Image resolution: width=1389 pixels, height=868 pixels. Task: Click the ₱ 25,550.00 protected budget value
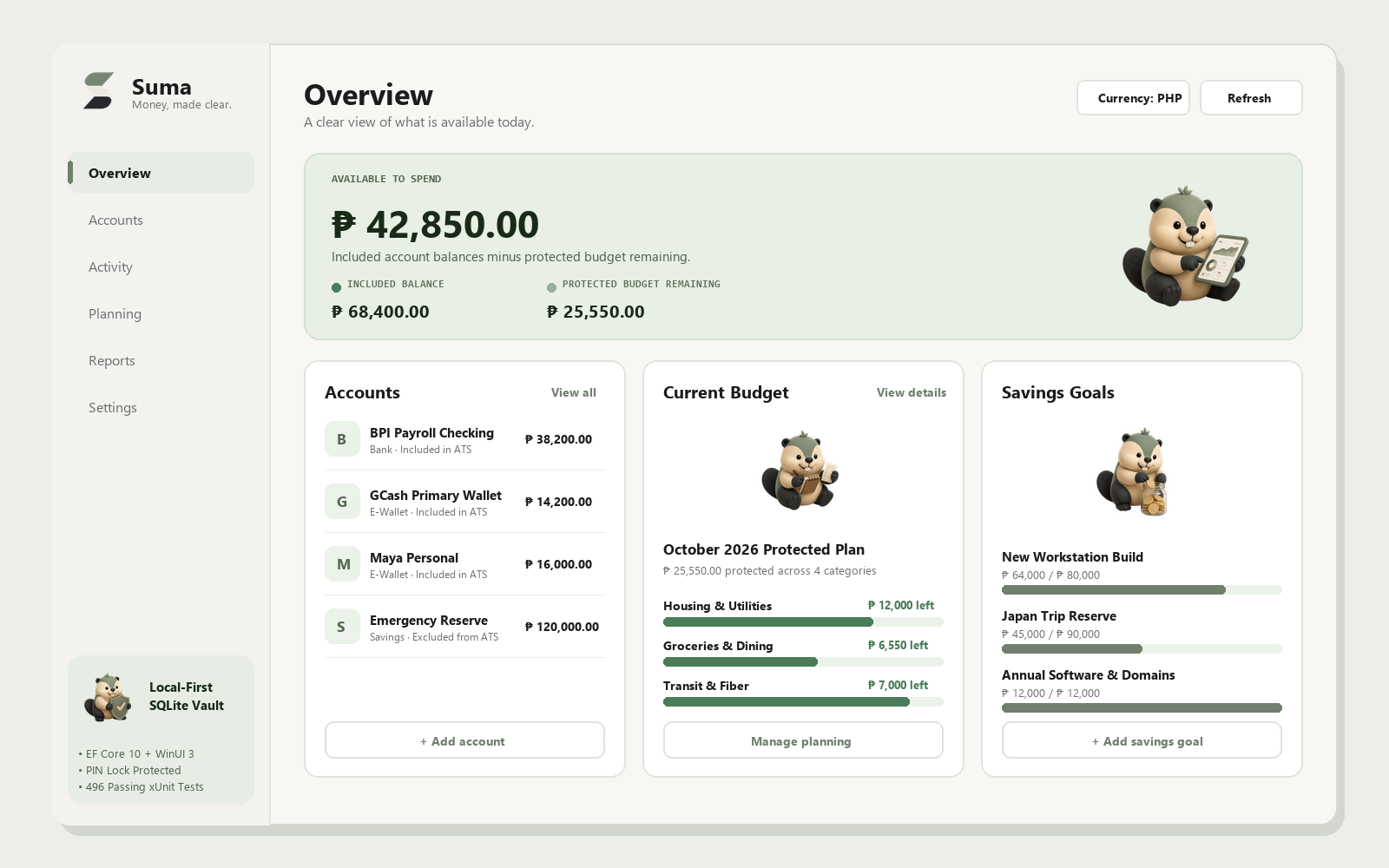click(596, 312)
